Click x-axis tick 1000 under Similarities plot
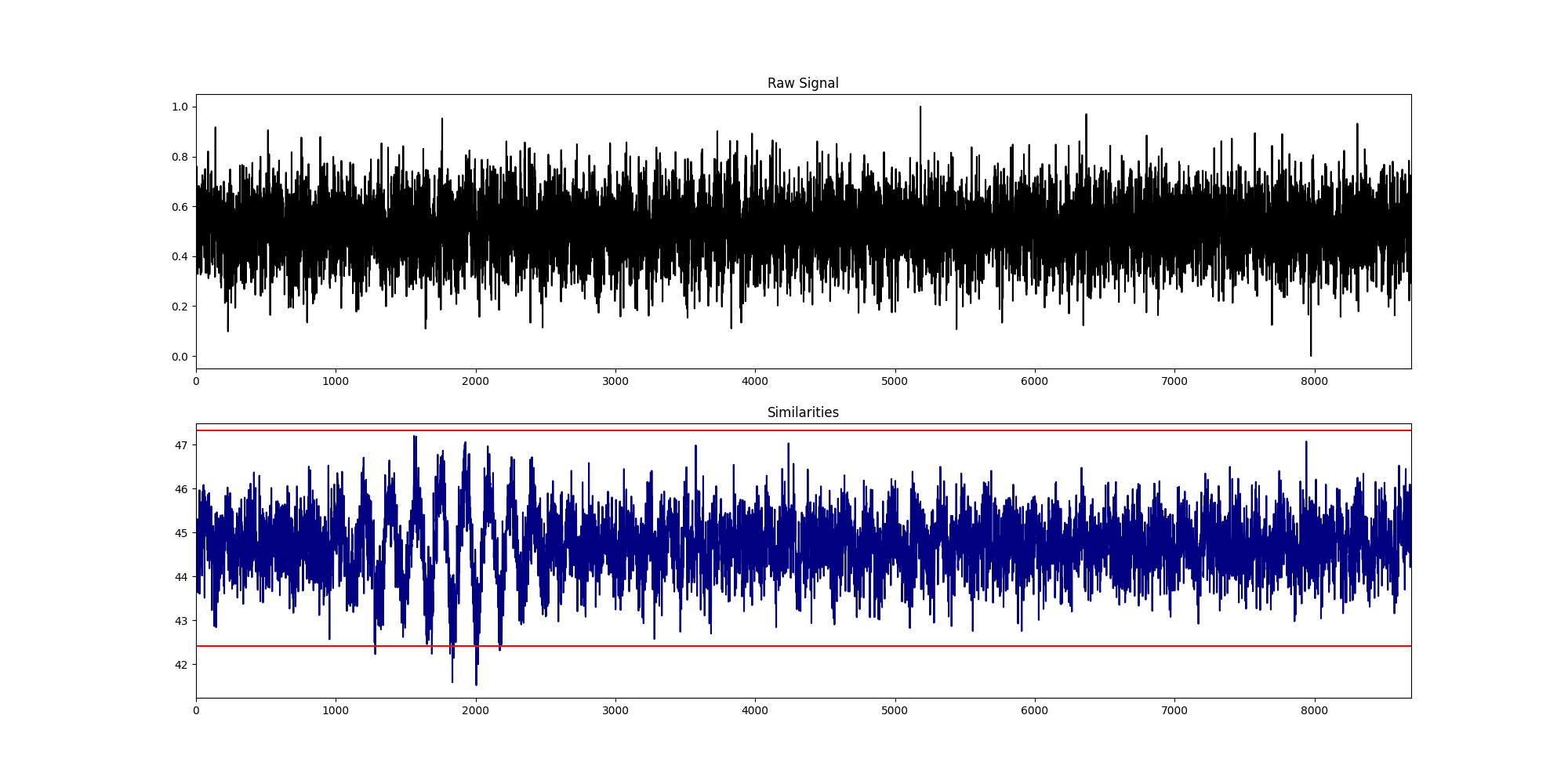Screen dimensions: 1568x784 click(336, 711)
